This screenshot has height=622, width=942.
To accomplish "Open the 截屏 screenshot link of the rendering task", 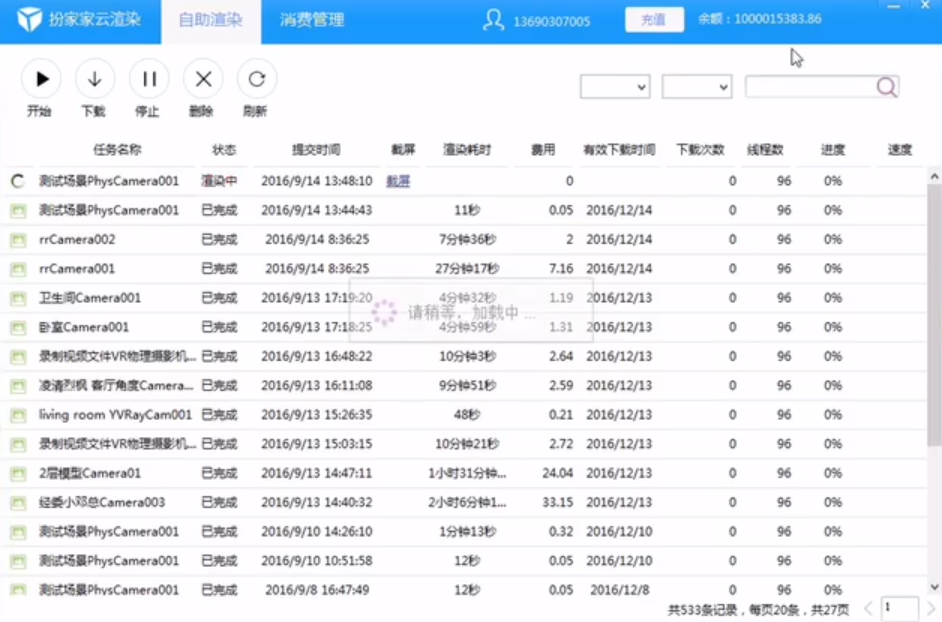I will (x=398, y=182).
